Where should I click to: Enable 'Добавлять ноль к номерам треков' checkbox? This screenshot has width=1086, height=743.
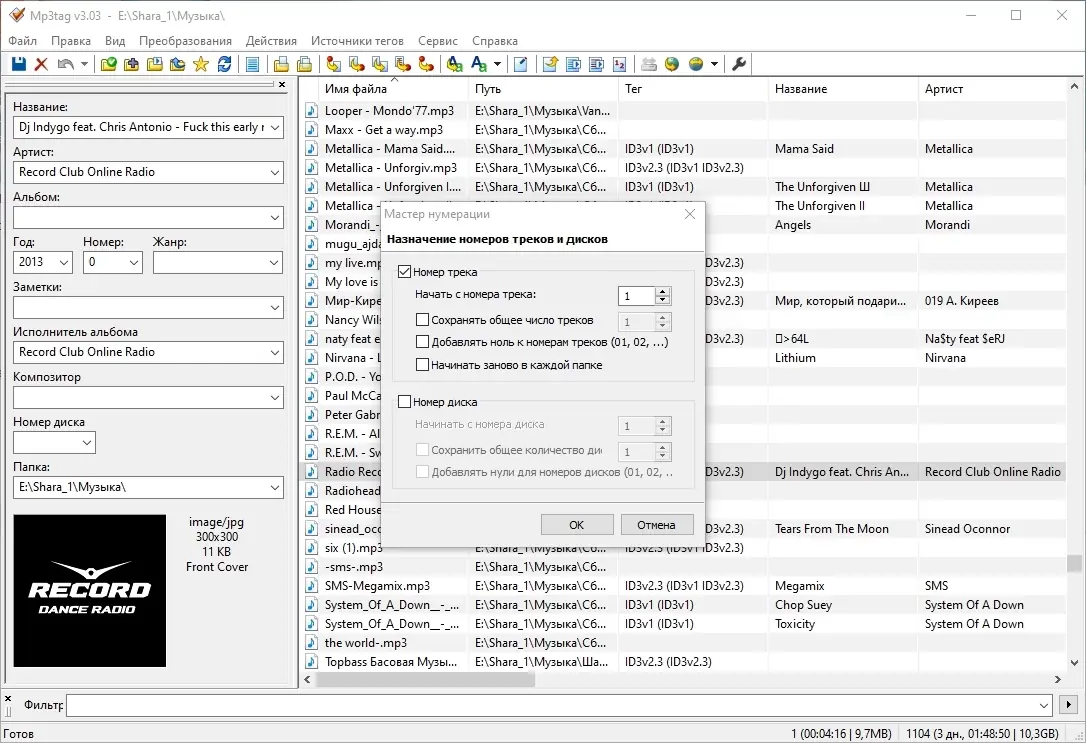[x=422, y=342]
